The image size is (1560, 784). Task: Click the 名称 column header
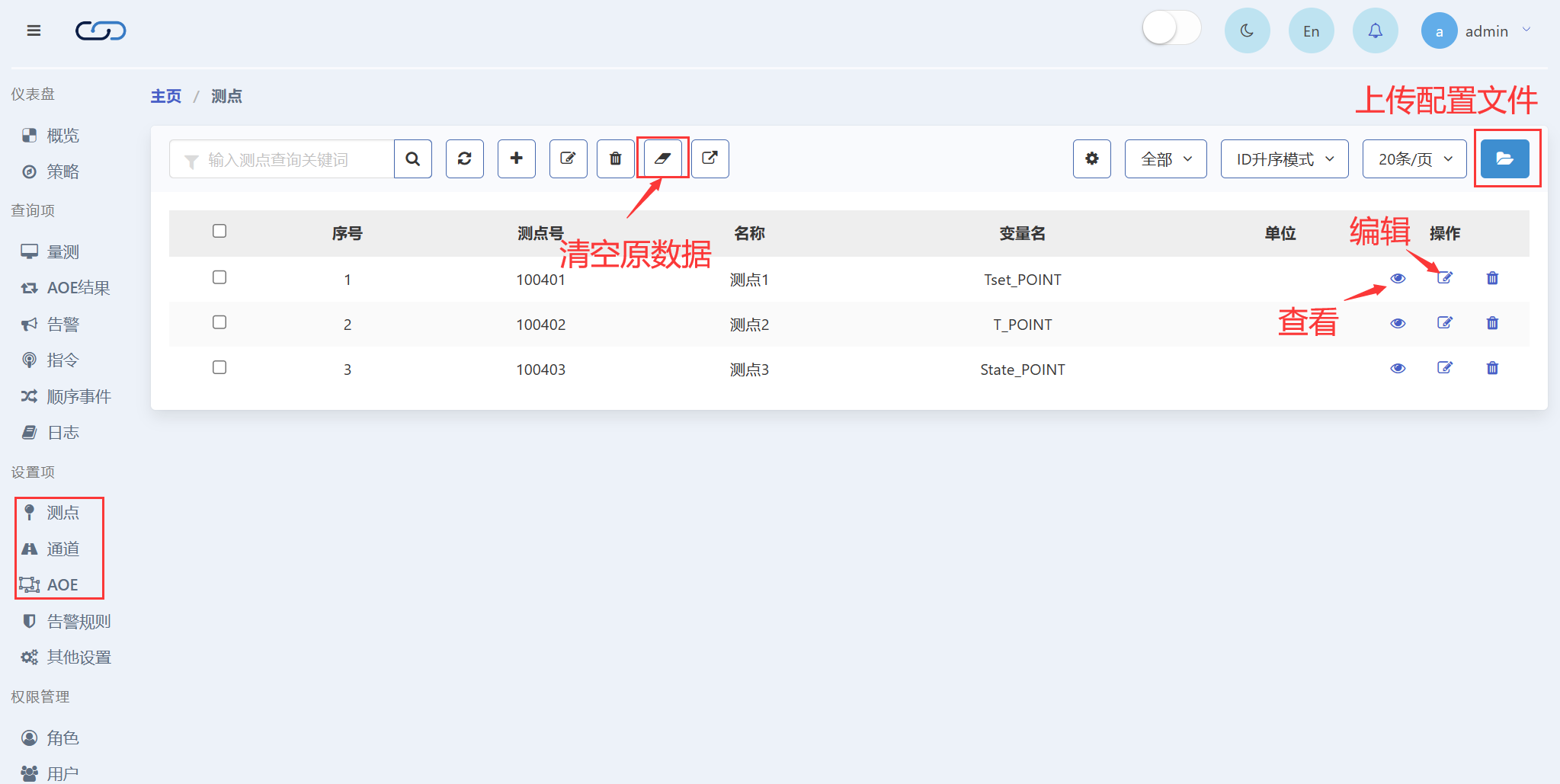tap(749, 233)
